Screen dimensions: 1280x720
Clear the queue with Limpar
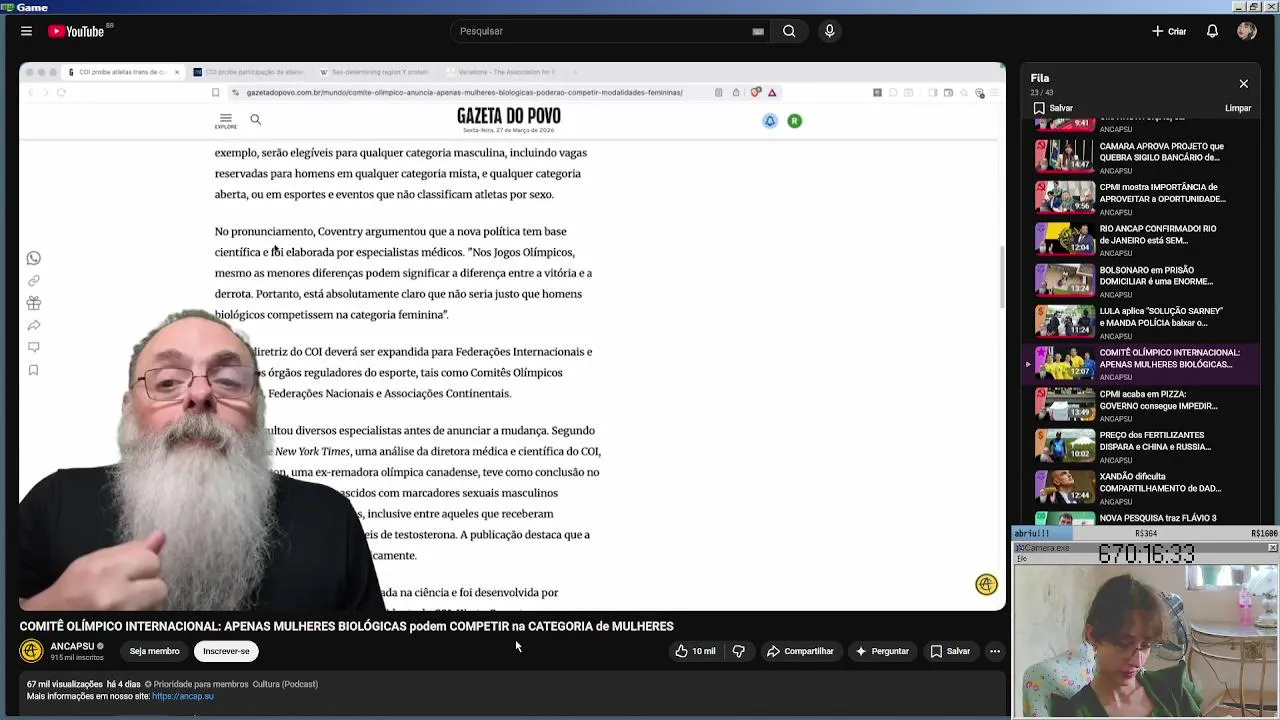click(x=1238, y=108)
